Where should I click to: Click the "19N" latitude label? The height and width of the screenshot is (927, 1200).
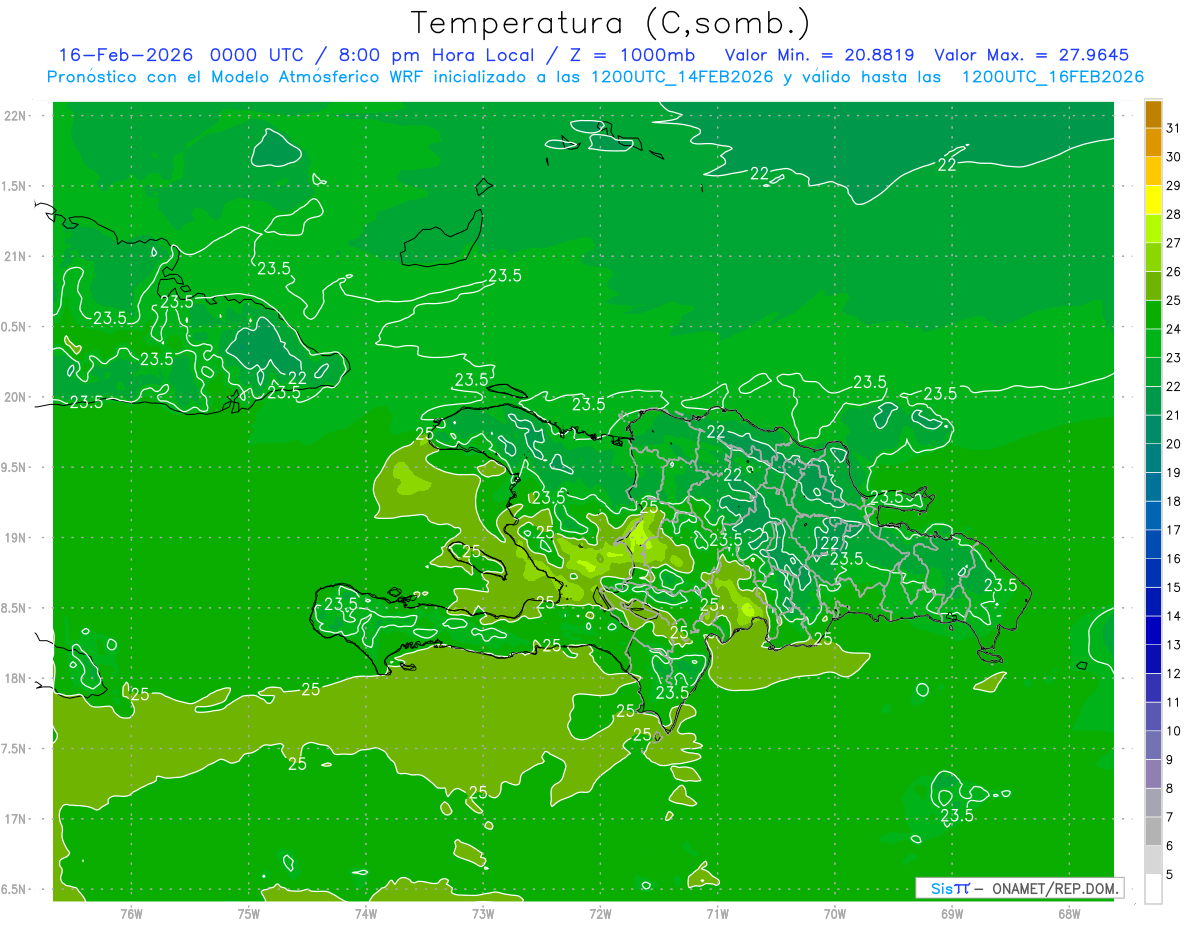pos(17,538)
